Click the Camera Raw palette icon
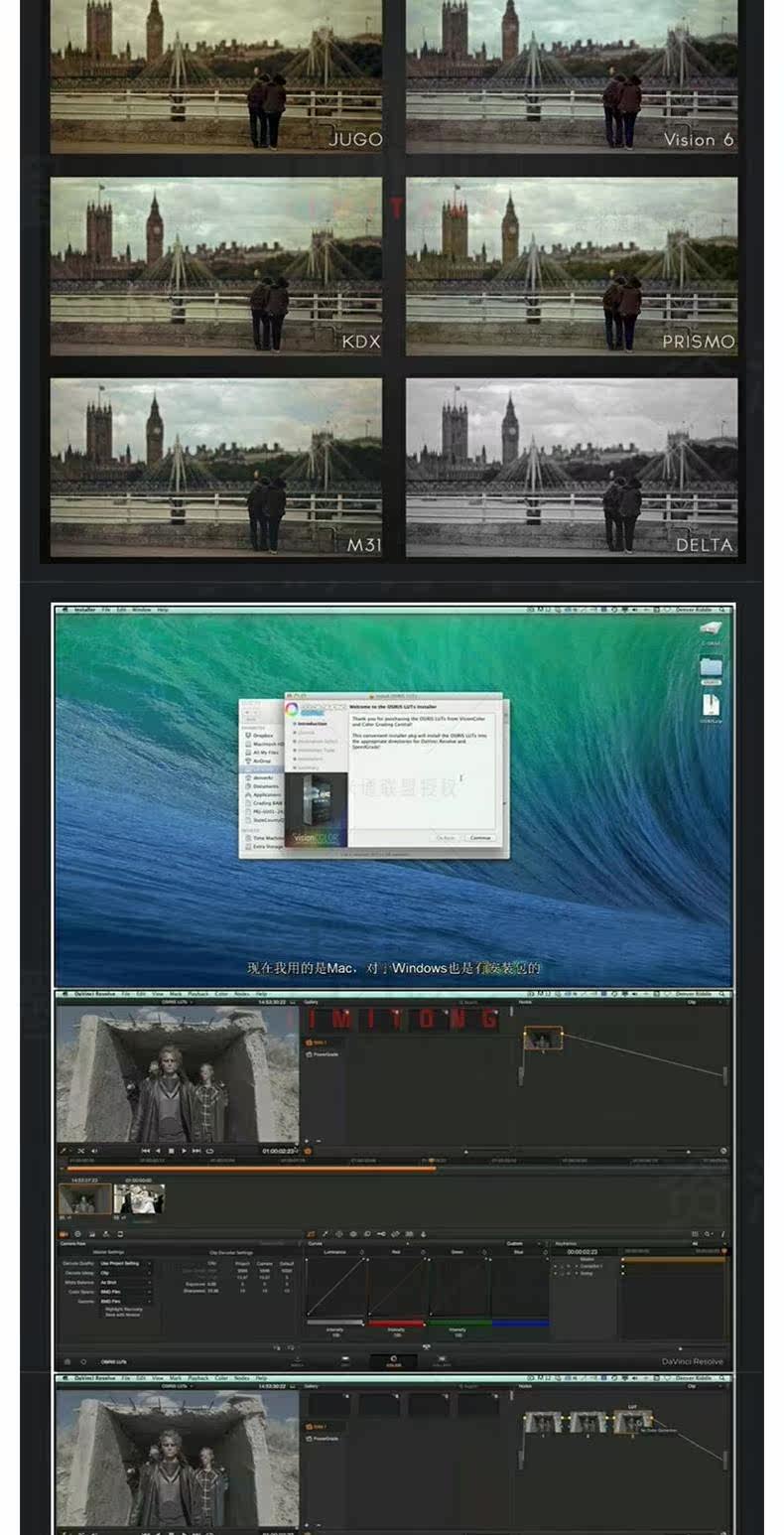The image size is (784, 1535). pyautogui.click(x=64, y=1234)
